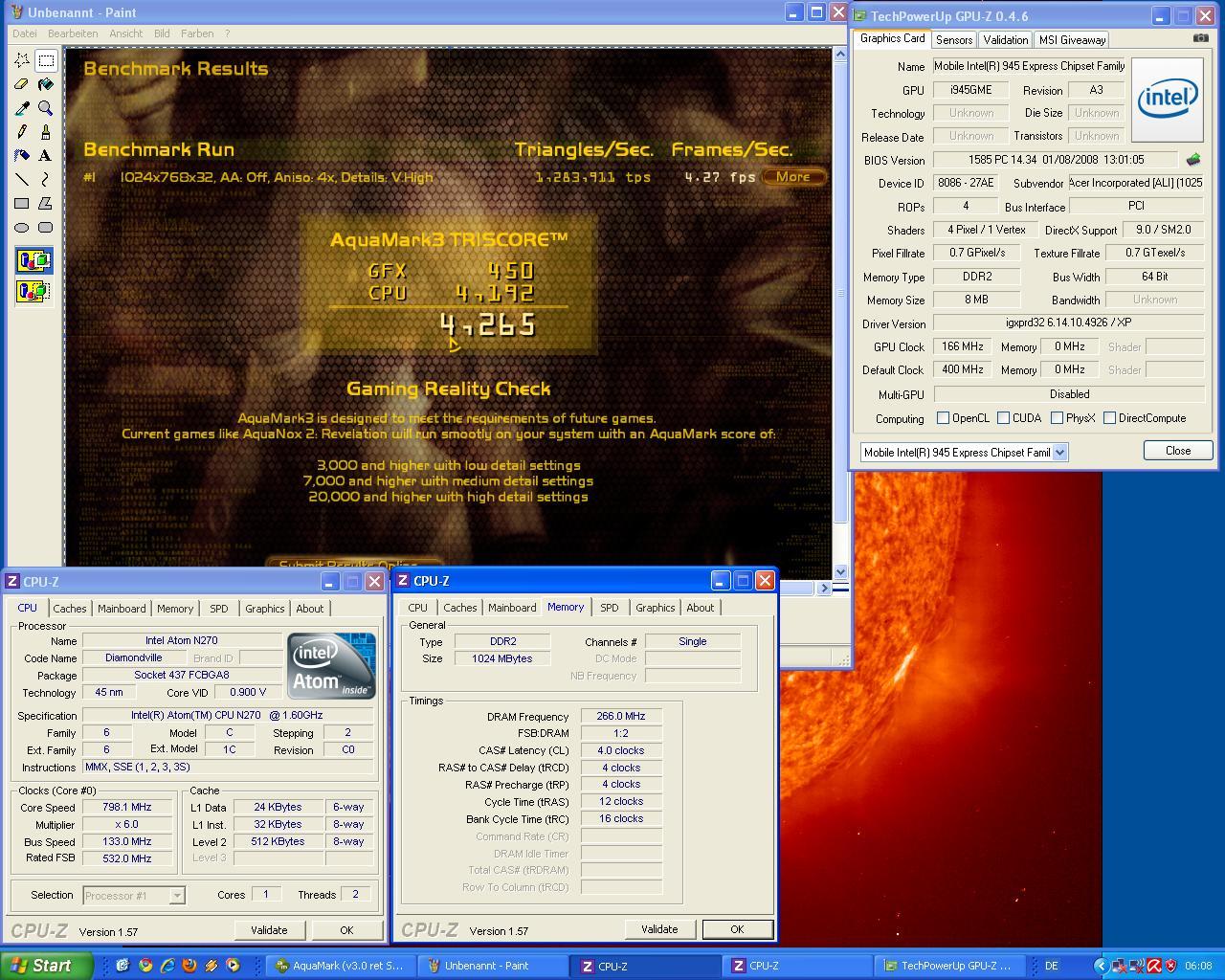Pick the straight Line tool
The image size is (1225, 980).
pyautogui.click(x=22, y=180)
